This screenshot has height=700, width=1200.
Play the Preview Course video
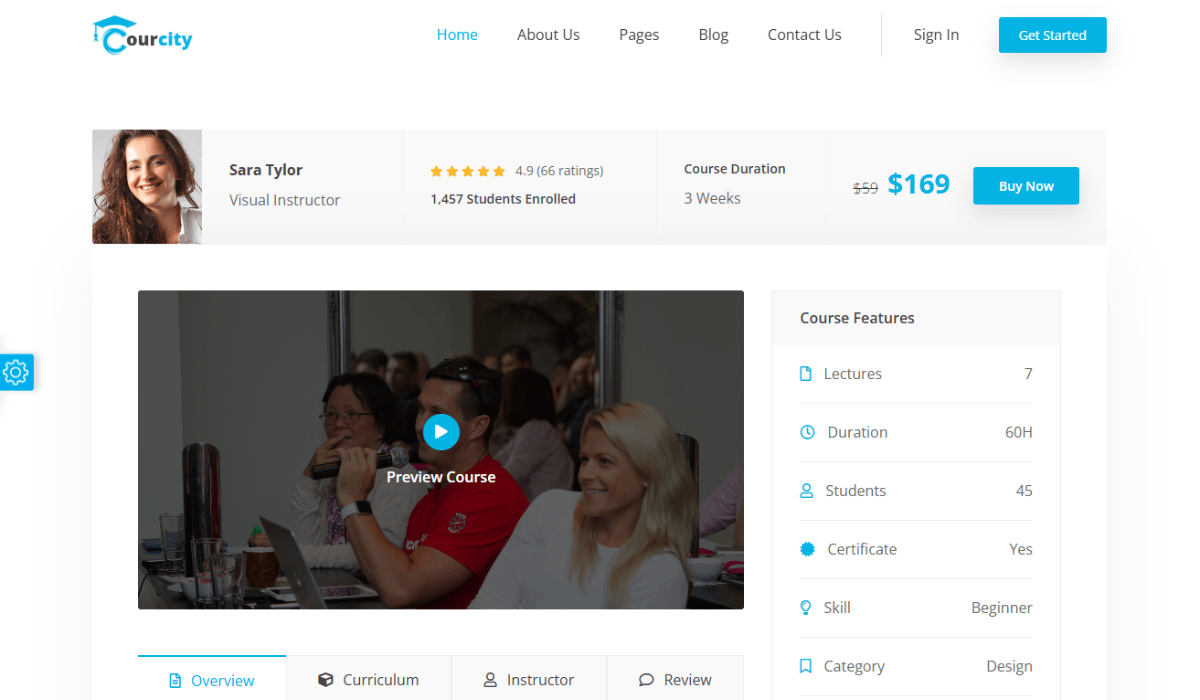click(441, 432)
